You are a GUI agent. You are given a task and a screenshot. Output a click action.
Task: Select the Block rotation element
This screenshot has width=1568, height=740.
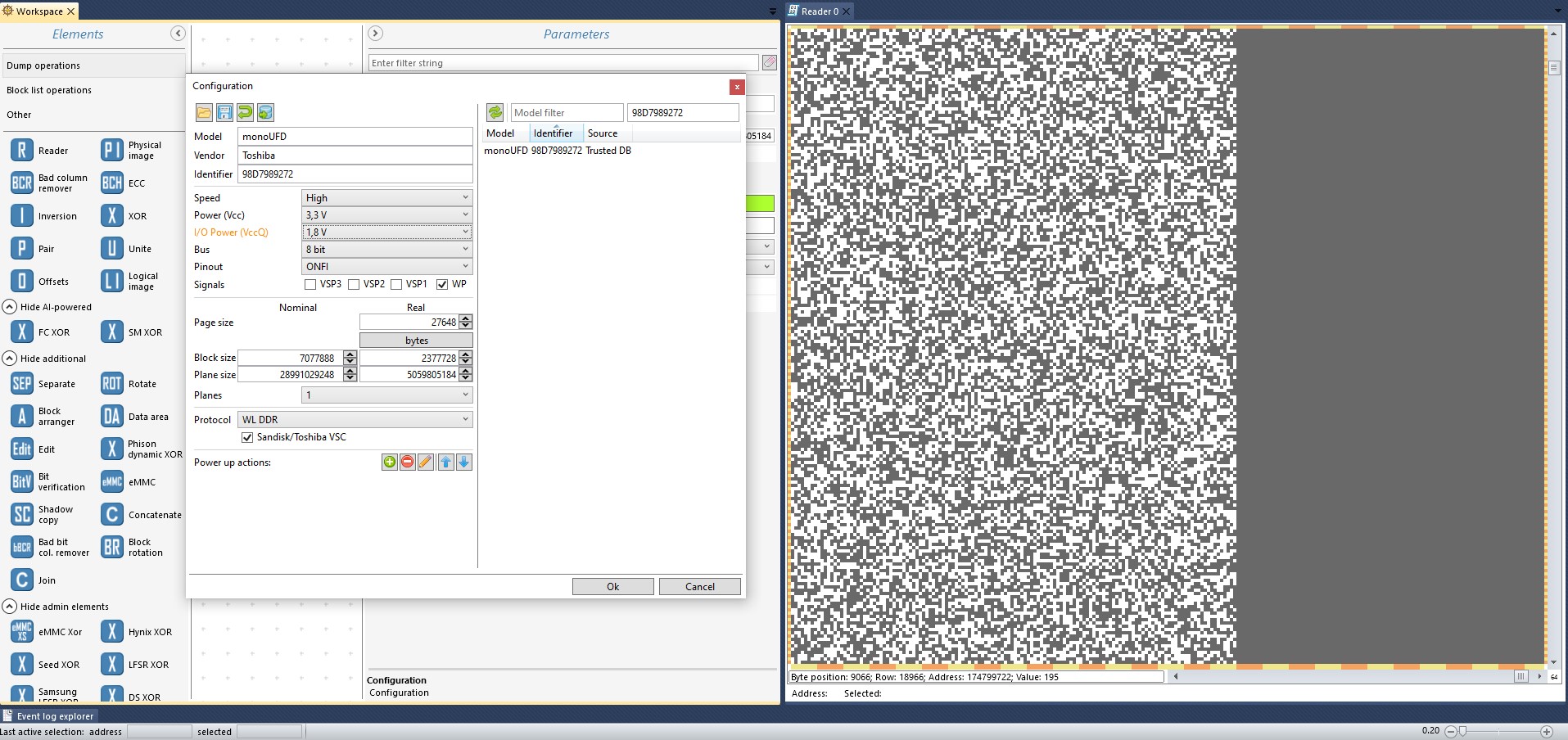[133, 548]
